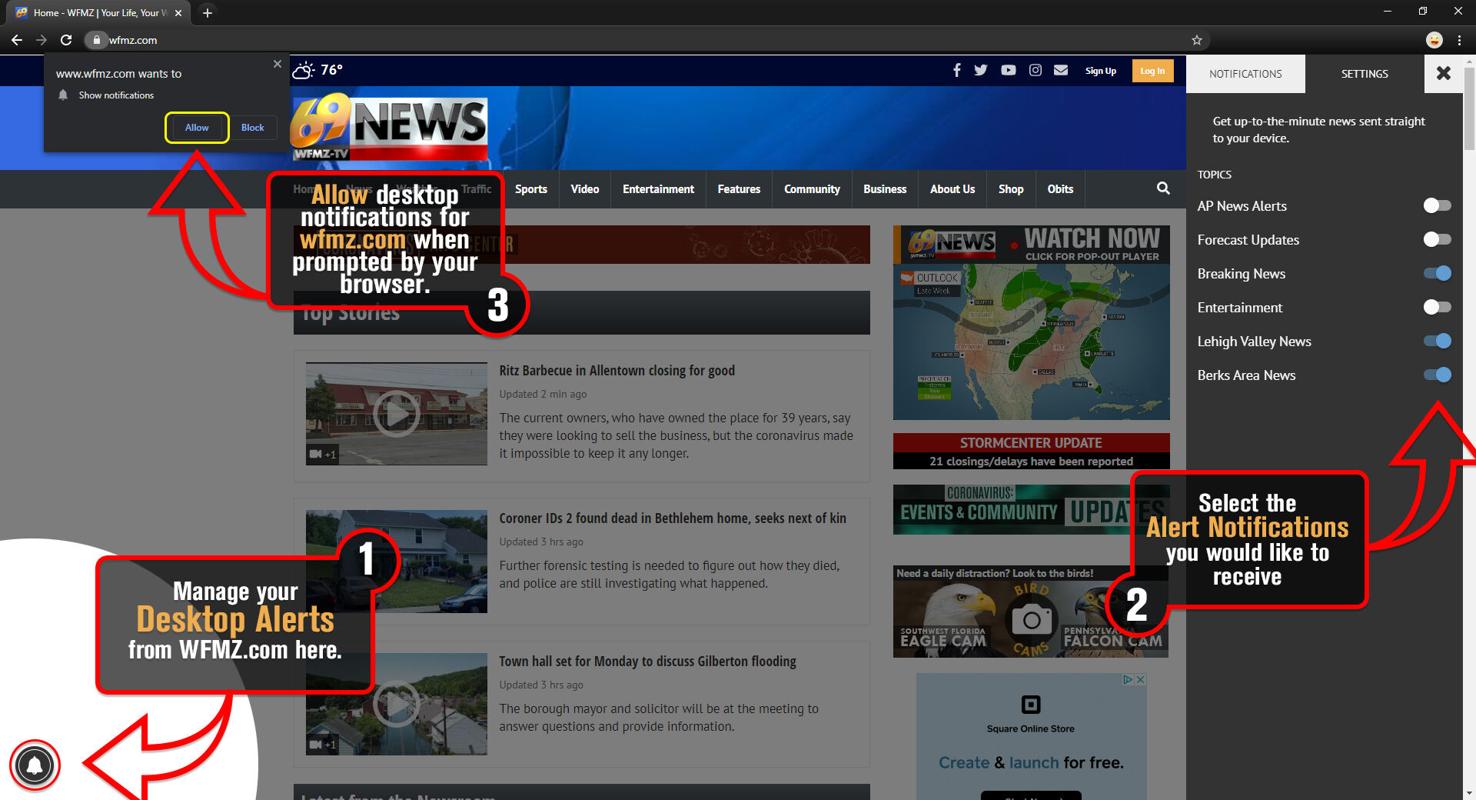Dismiss the notification prompt with its X
Screen dimensions: 1476x800
277,64
